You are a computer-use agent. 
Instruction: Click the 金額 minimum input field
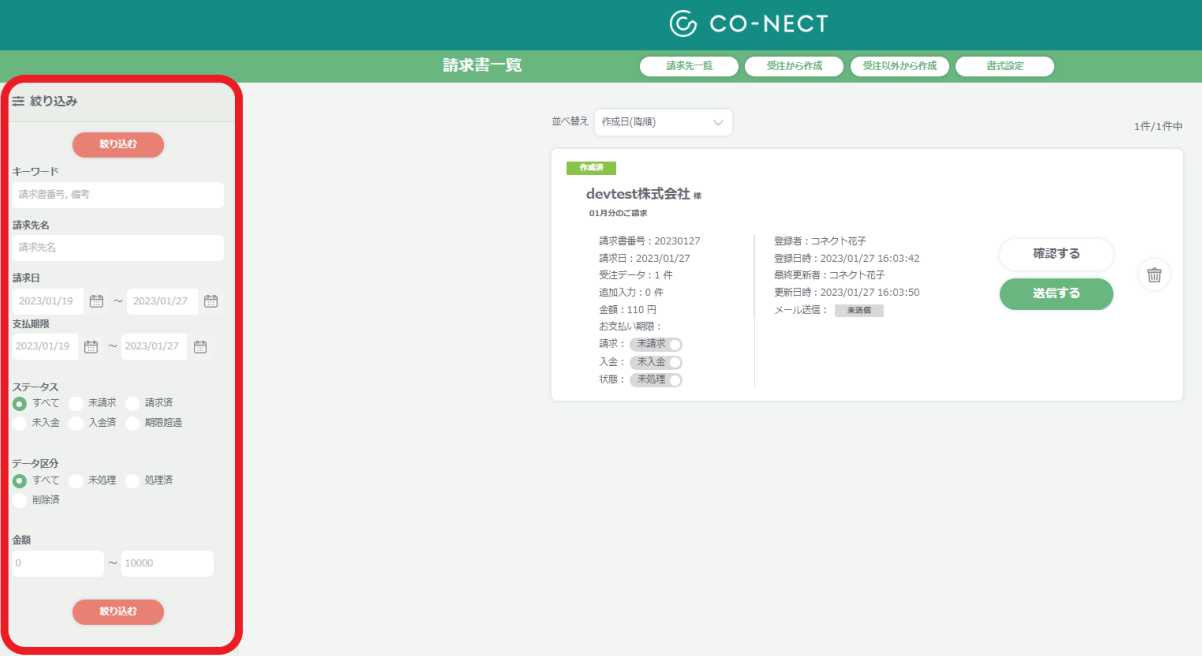coord(58,564)
